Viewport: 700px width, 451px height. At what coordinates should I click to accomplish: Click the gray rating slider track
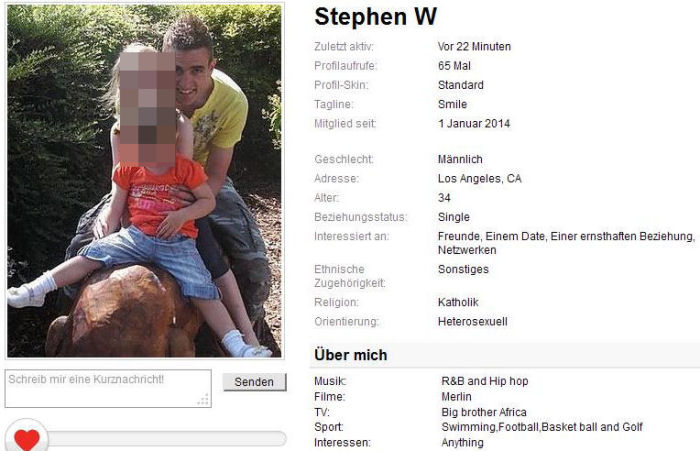(167, 438)
